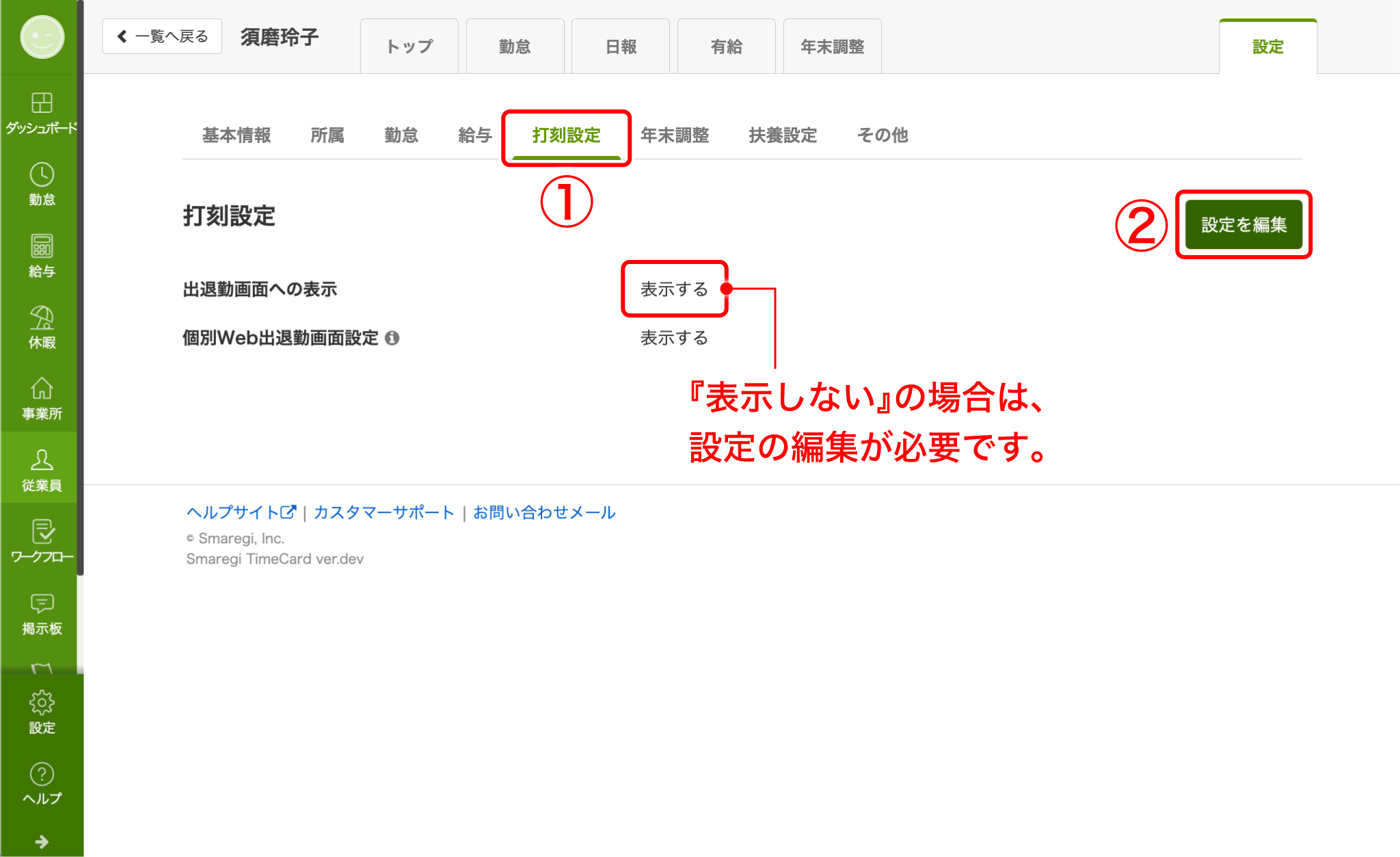Click the 休暇 umbrella icon
This screenshot has height=857, width=1400.
tap(41, 319)
